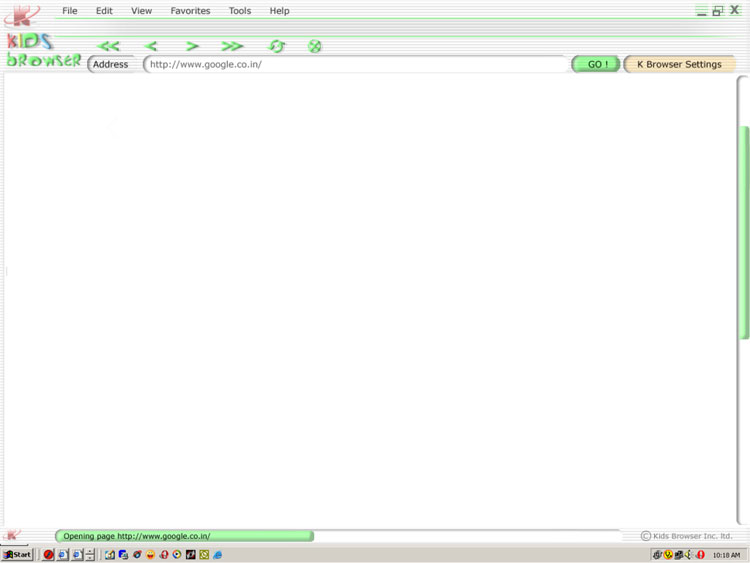Open the Edit menu
Image resolution: width=750 pixels, height=563 pixels.
pyautogui.click(x=104, y=11)
